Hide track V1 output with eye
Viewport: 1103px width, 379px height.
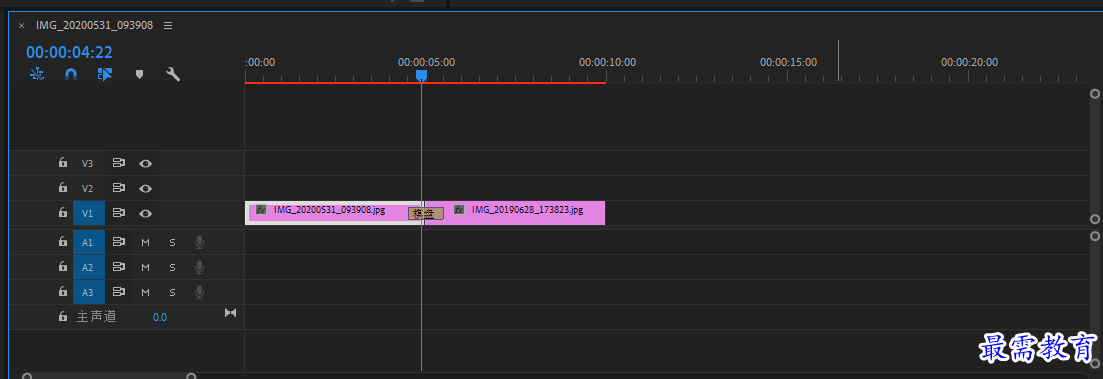click(x=146, y=213)
